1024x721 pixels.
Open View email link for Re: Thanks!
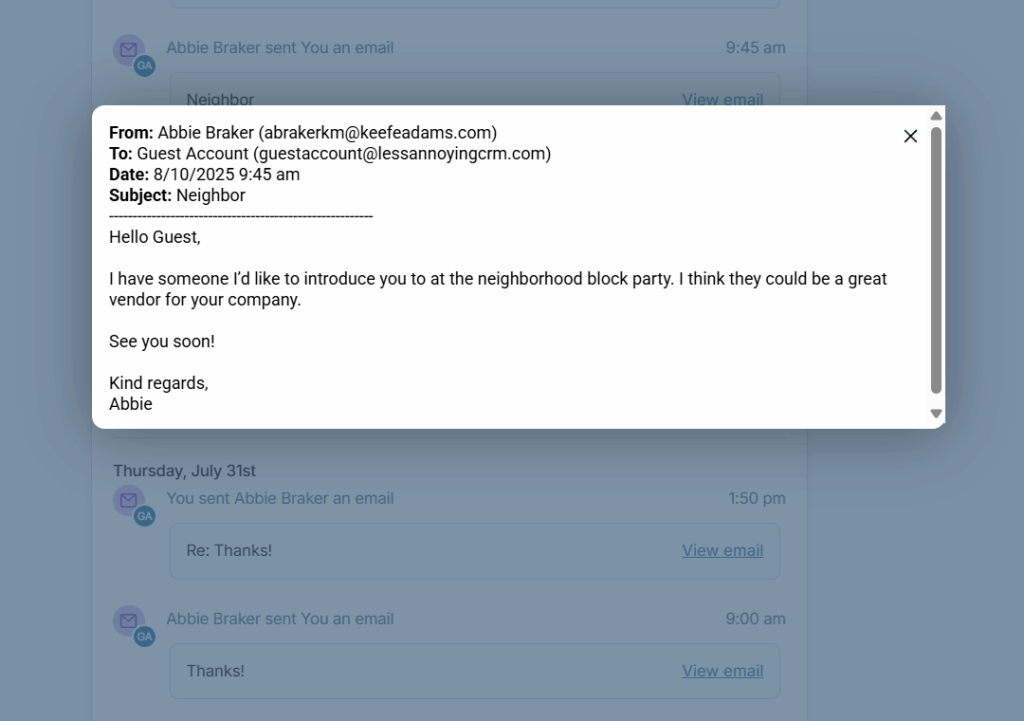click(722, 550)
